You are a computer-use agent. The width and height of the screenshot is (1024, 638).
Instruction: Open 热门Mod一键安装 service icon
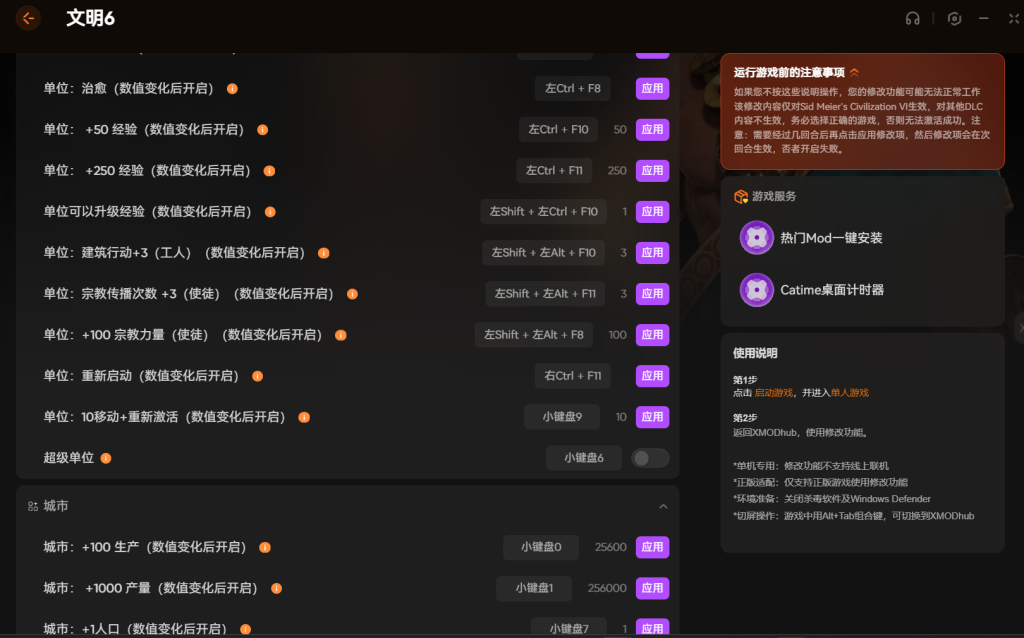(x=757, y=238)
